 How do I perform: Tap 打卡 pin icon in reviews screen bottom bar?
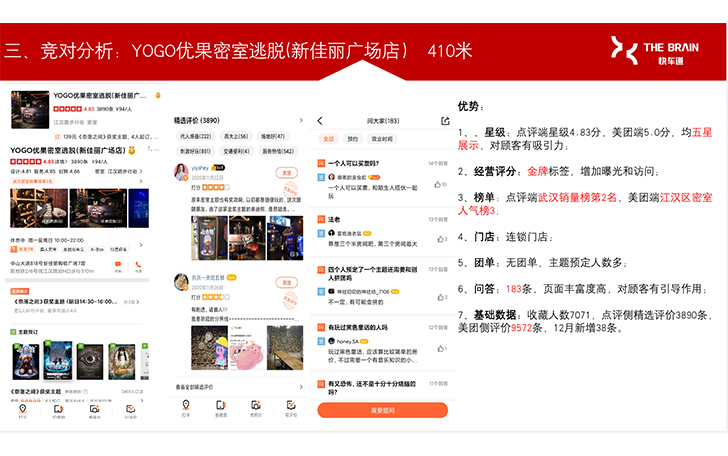pos(186,405)
